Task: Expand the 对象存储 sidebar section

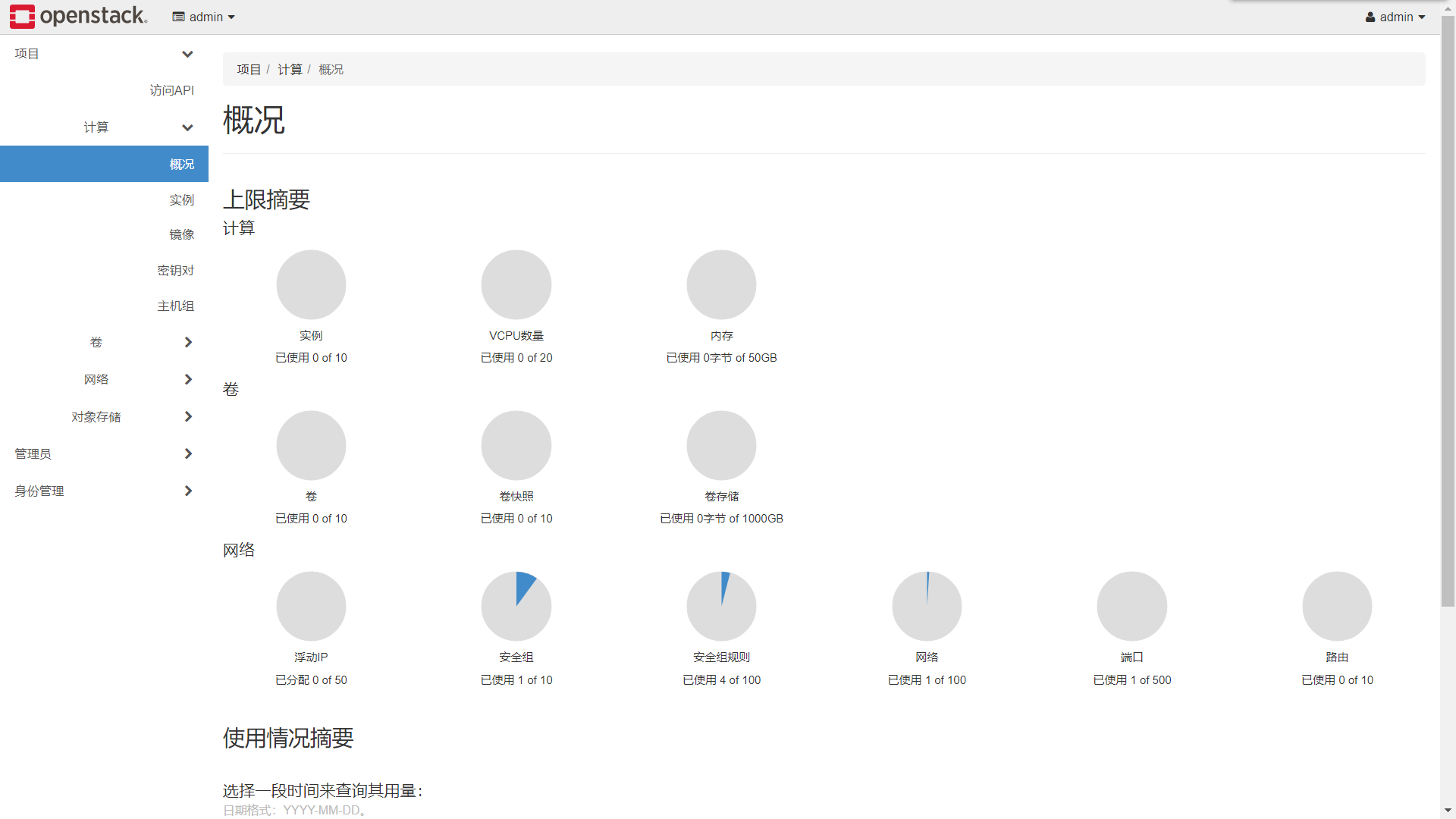Action: [x=187, y=416]
